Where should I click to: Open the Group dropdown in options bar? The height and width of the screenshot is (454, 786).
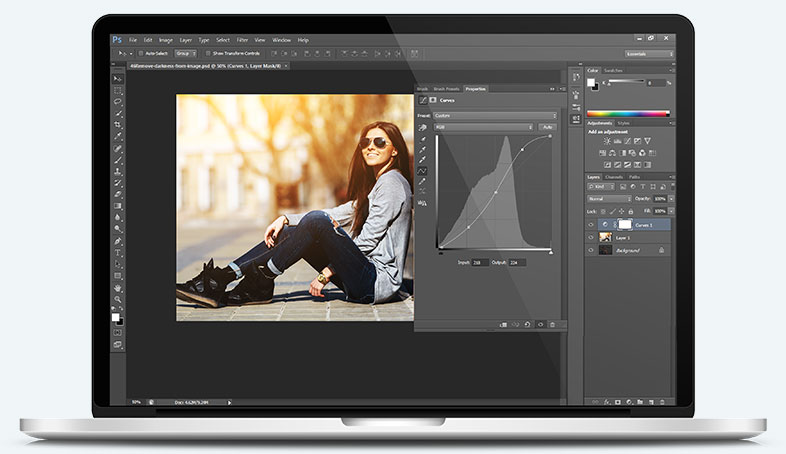tap(185, 53)
